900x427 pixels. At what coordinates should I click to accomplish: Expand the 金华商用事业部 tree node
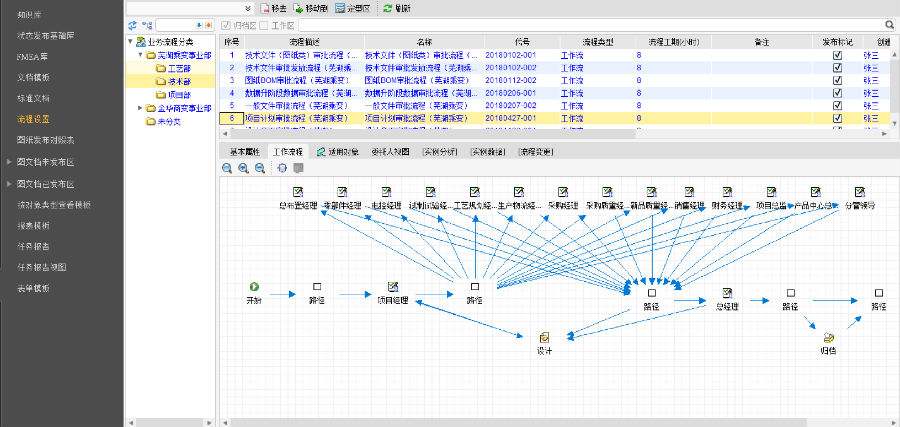click(139, 108)
